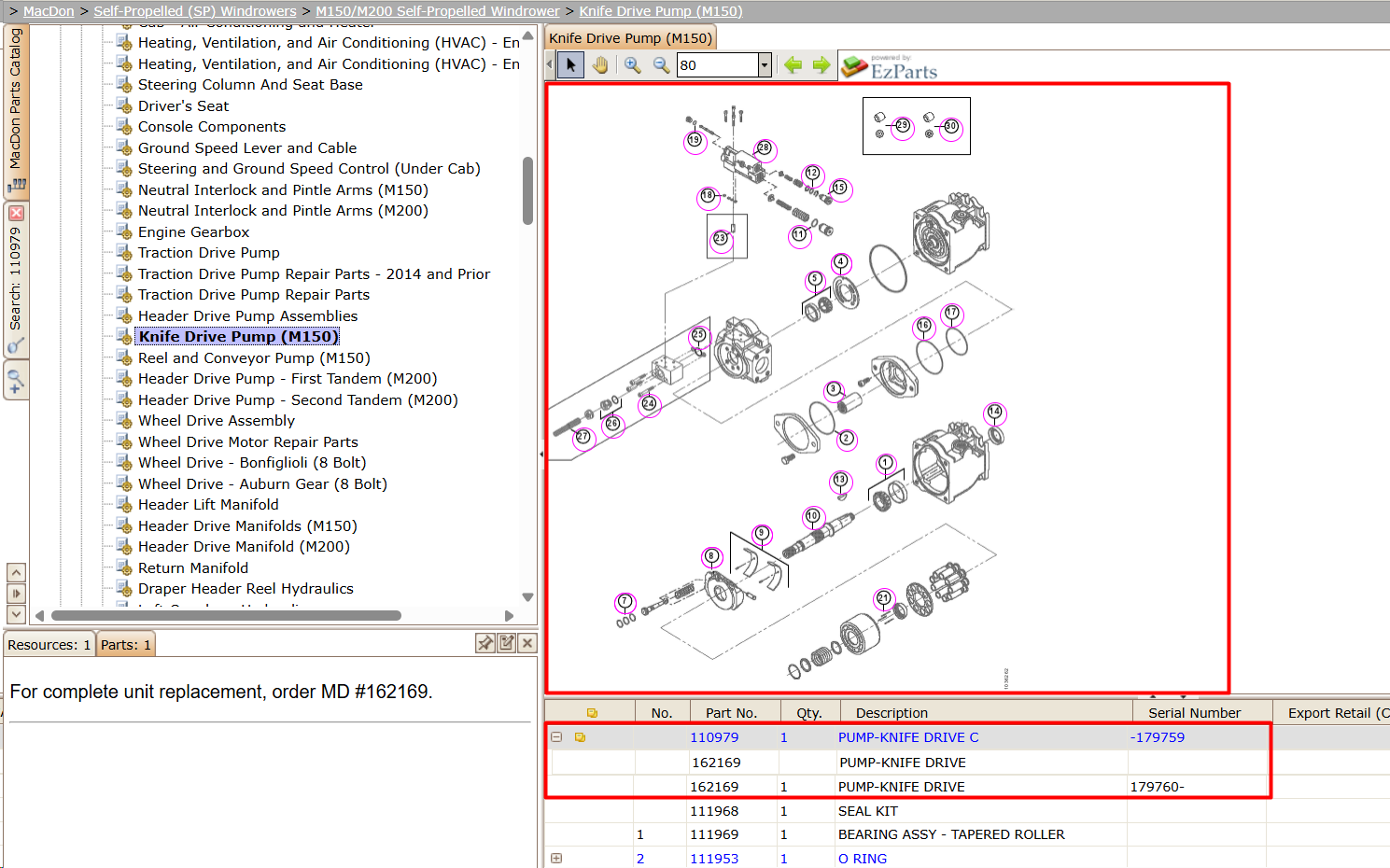Click the zoom percentage input field

click(x=717, y=65)
